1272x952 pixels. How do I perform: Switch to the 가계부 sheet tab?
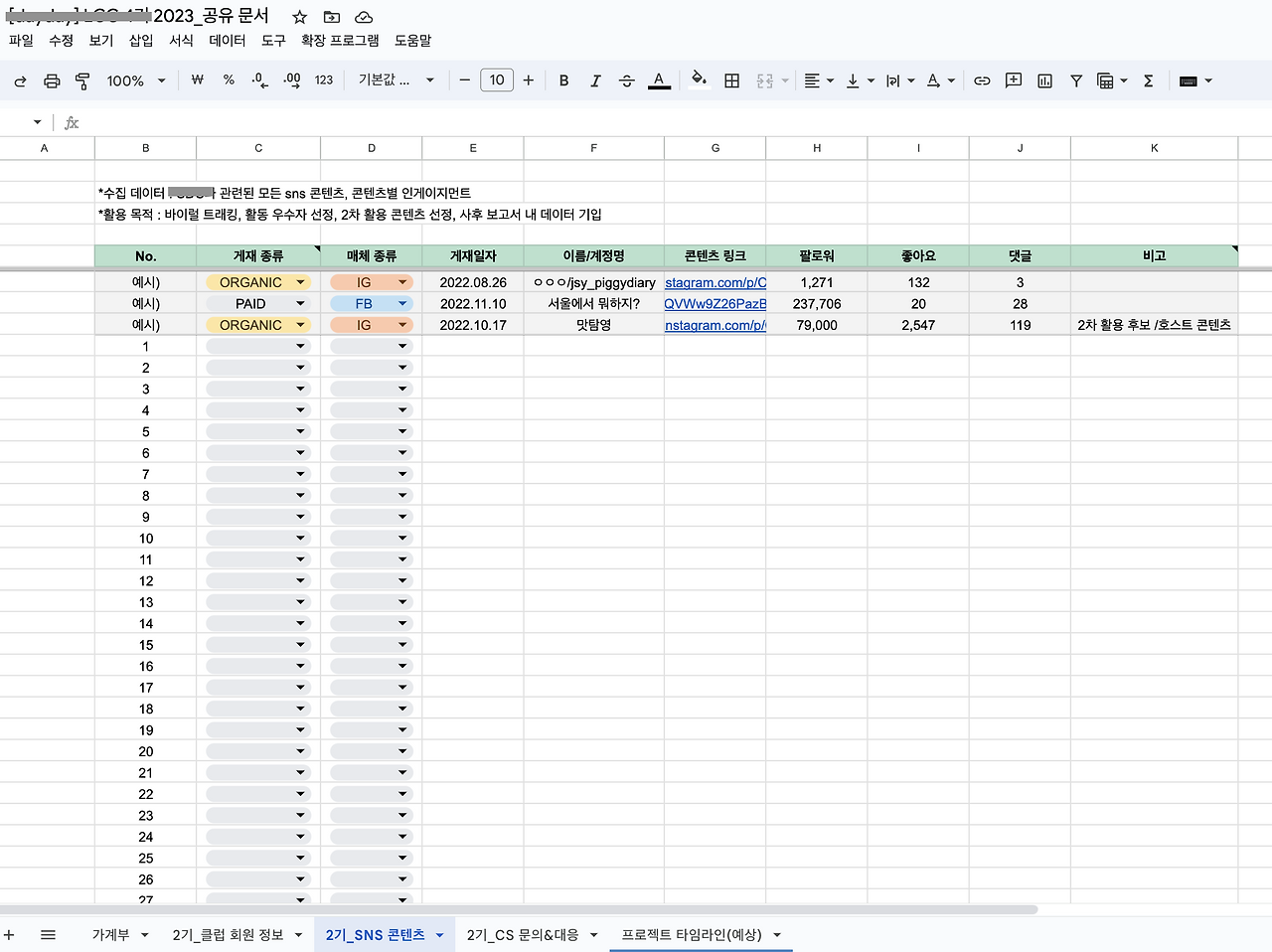107,934
